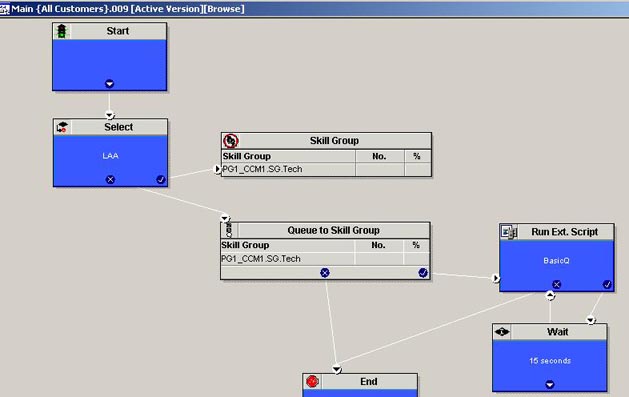Viewport: 629px width, 397px height.
Task: Click No. column header in Queue to Skill Group
Action: coord(378,245)
